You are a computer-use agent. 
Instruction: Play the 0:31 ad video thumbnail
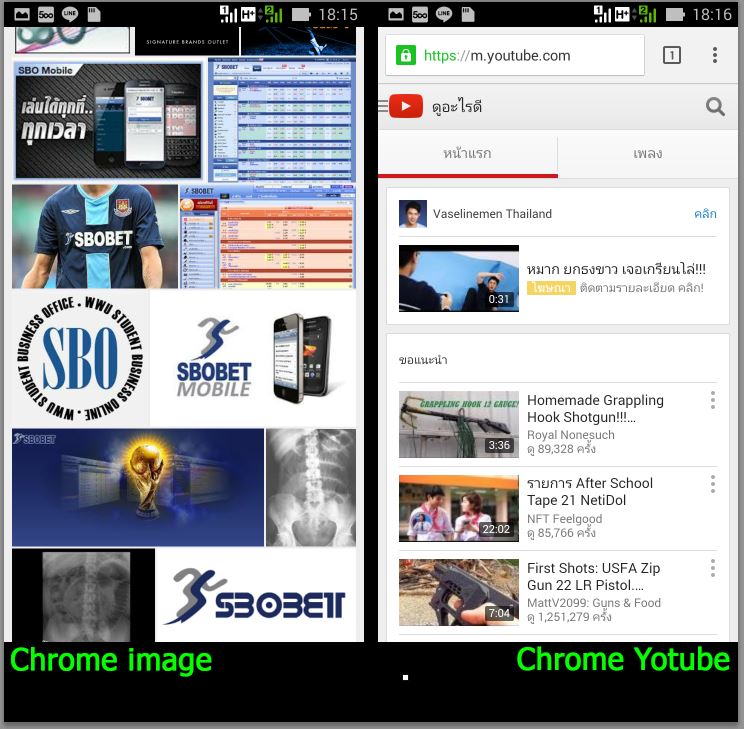(459, 279)
